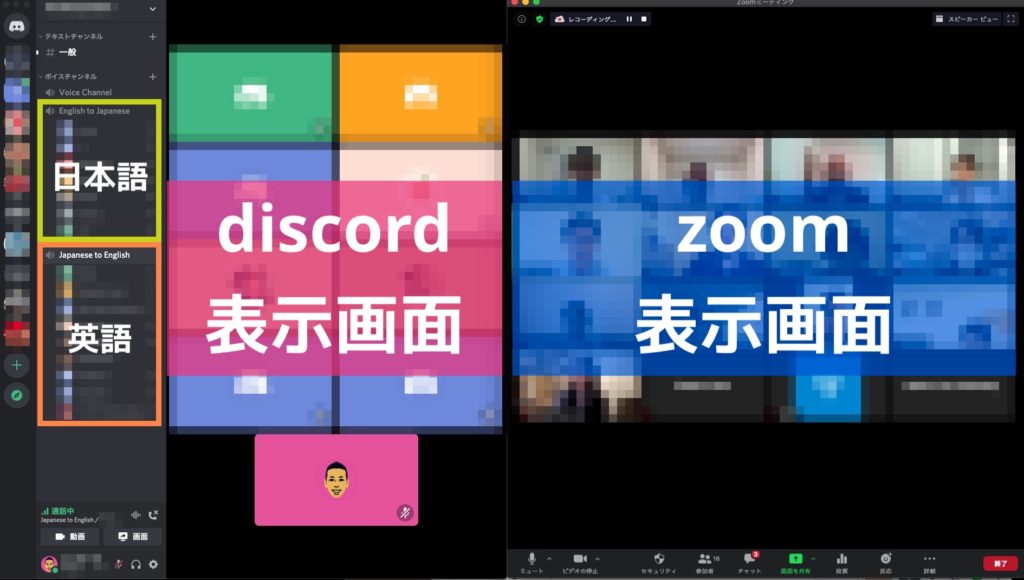
Task: Start Zoom screen sharing with 画面を共有
Action: [x=795, y=562]
